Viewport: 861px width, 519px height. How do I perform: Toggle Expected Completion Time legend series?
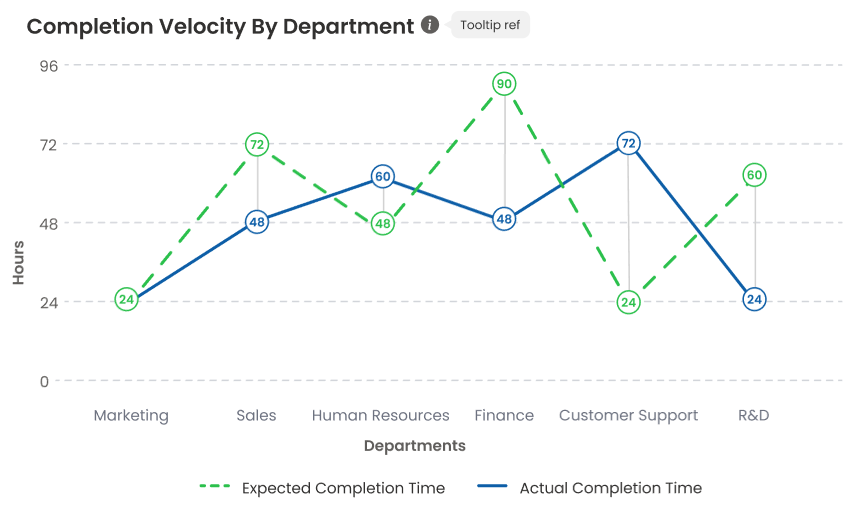(322, 488)
